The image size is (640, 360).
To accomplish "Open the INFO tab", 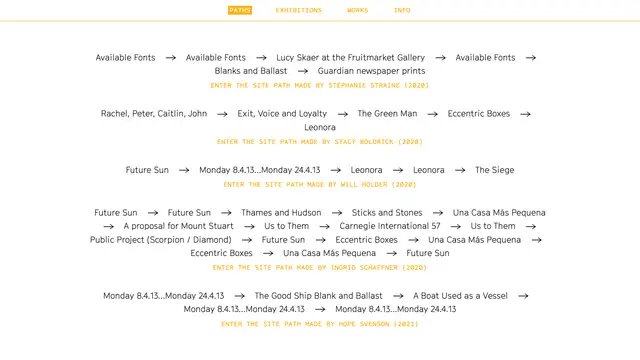I will (402, 10).
